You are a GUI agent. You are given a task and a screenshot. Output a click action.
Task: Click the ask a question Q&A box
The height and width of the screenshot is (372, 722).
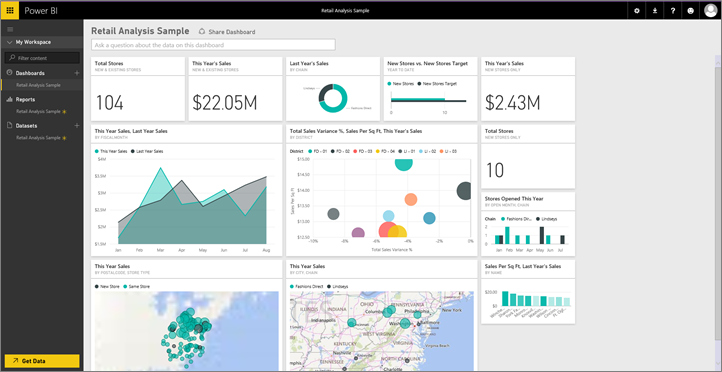pyautogui.click(x=213, y=45)
